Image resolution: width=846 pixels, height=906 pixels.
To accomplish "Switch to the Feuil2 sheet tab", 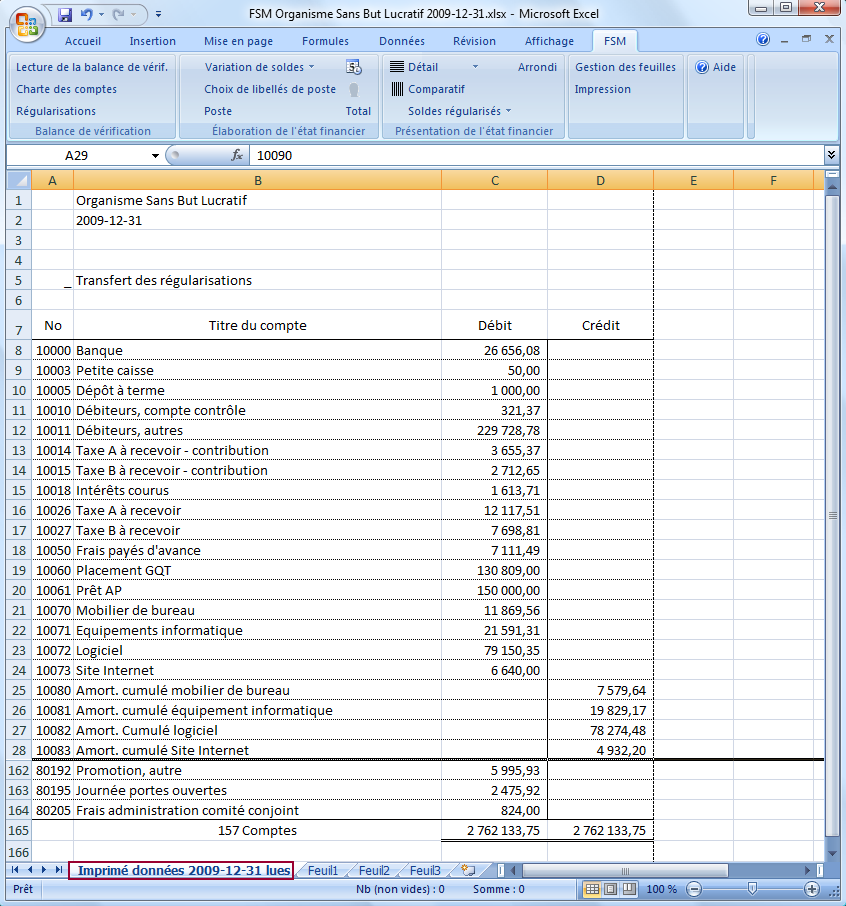I will point(374,871).
